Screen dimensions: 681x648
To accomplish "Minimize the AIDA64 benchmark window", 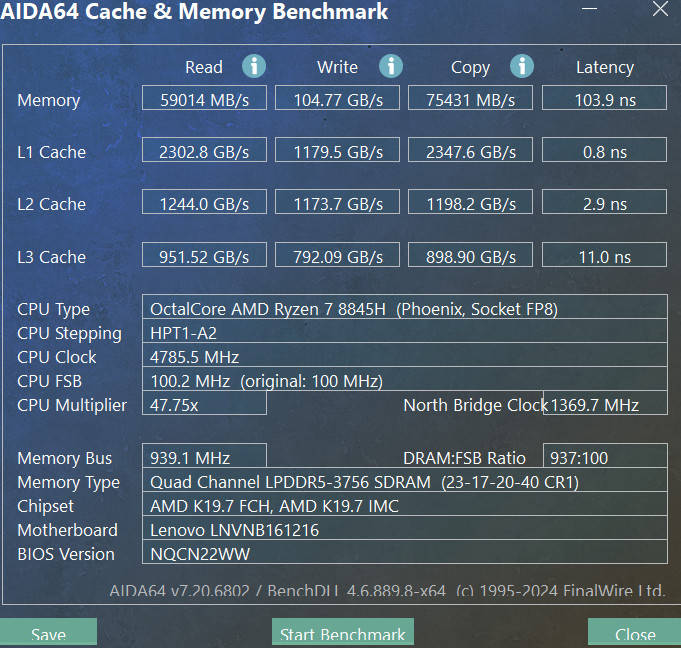I will point(589,9).
